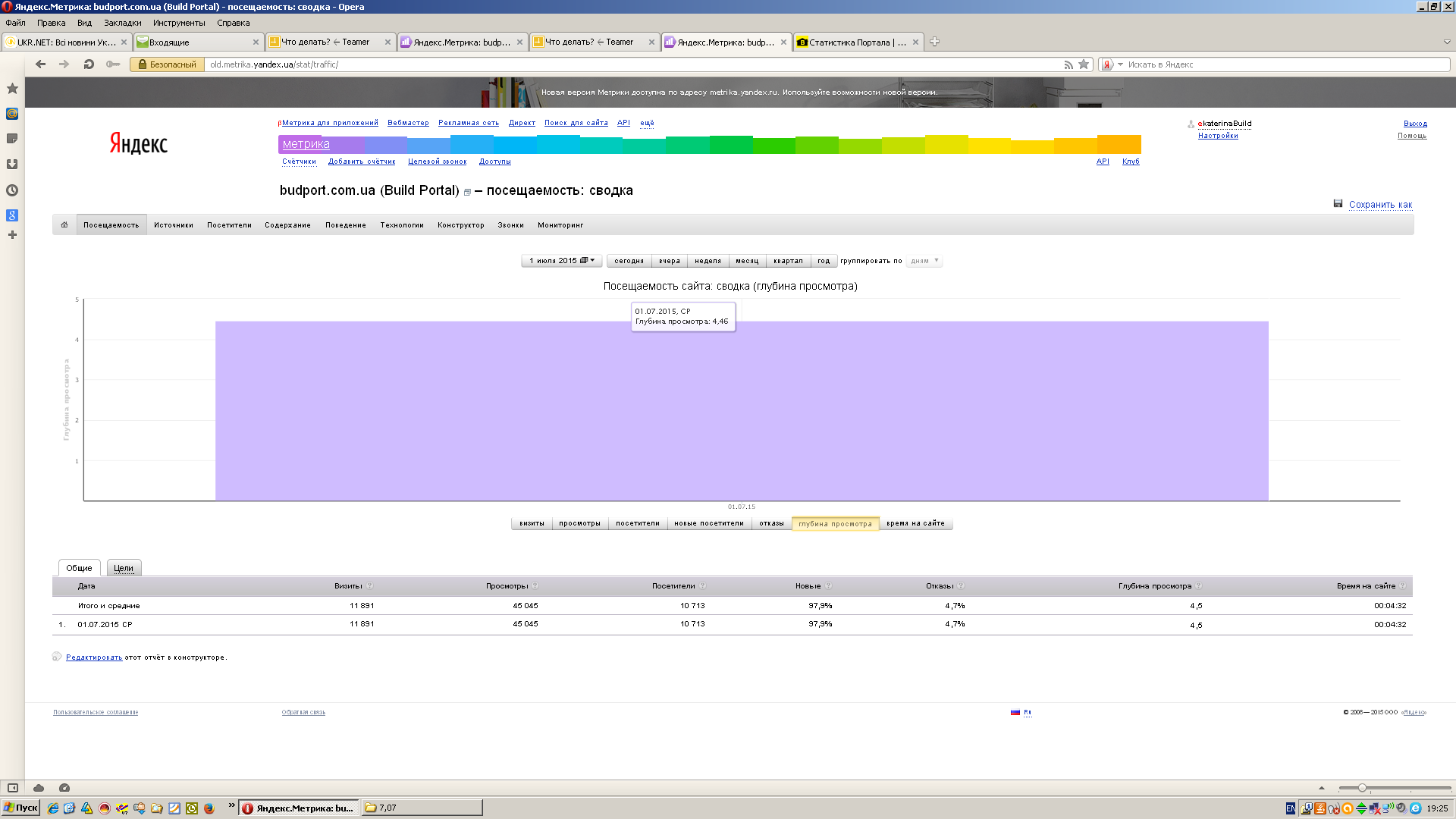Screen dimensions: 1456x819
Task: Open the date picker 1 июля 2015
Action: pyautogui.click(x=562, y=261)
